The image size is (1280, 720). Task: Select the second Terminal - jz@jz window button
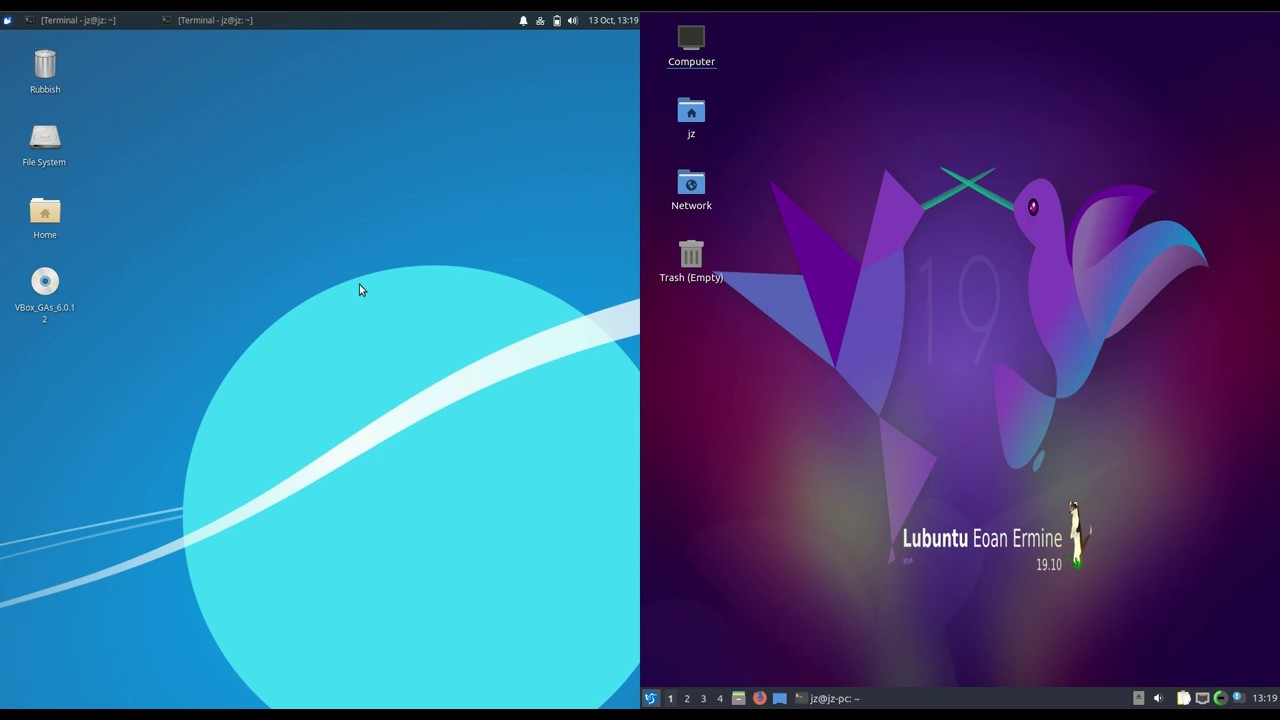pyautogui.click(x=207, y=20)
